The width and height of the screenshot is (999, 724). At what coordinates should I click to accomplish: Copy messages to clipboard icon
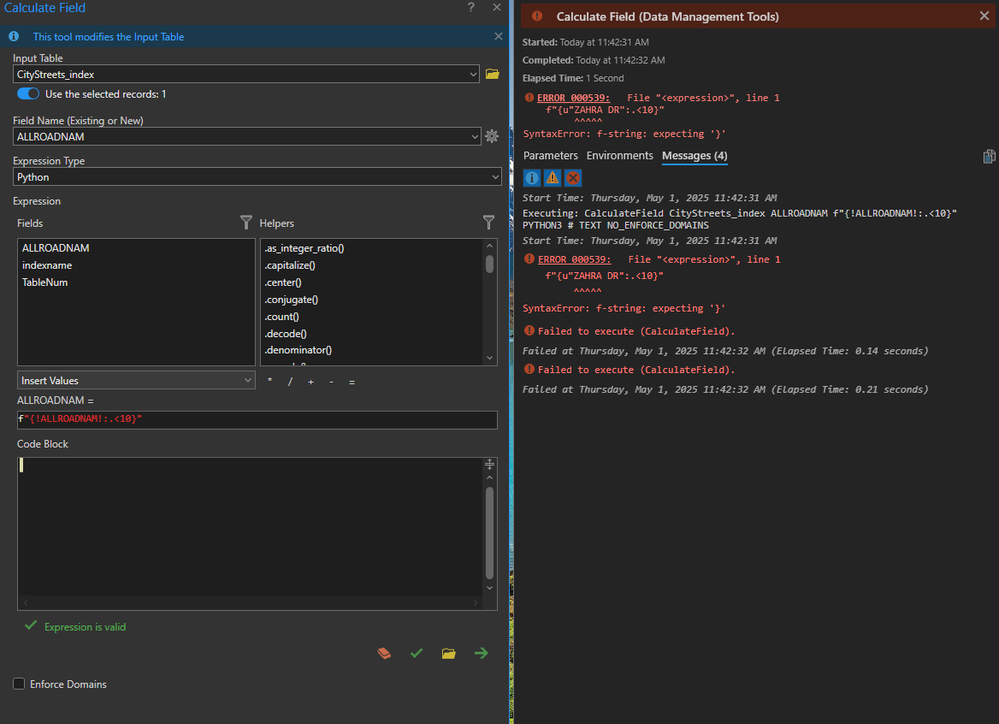[989, 156]
